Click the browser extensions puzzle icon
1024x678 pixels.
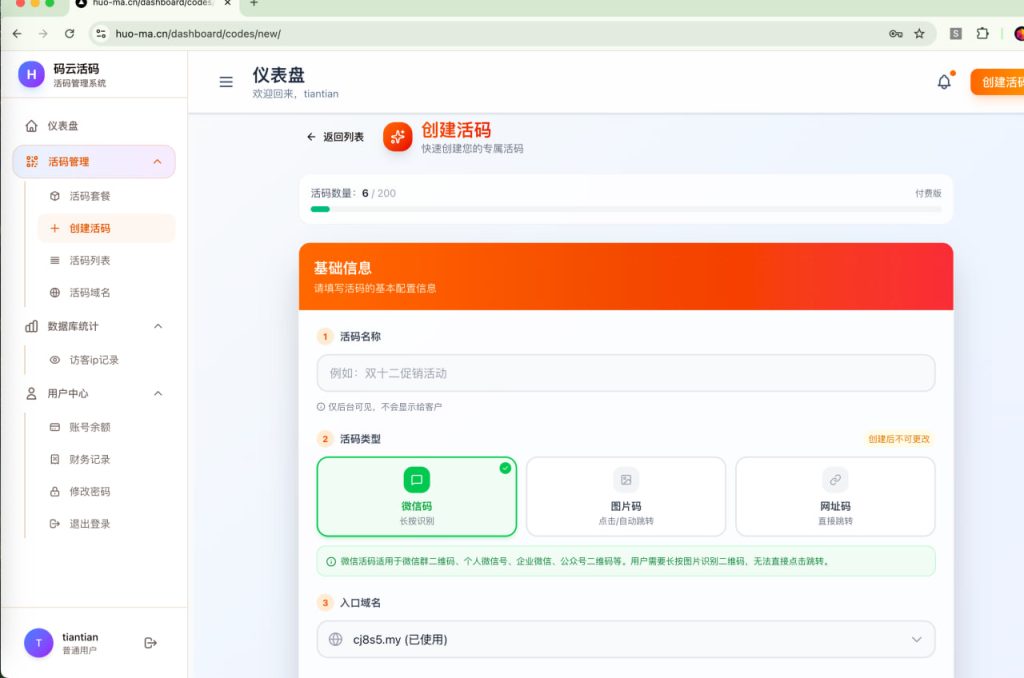[982, 33]
